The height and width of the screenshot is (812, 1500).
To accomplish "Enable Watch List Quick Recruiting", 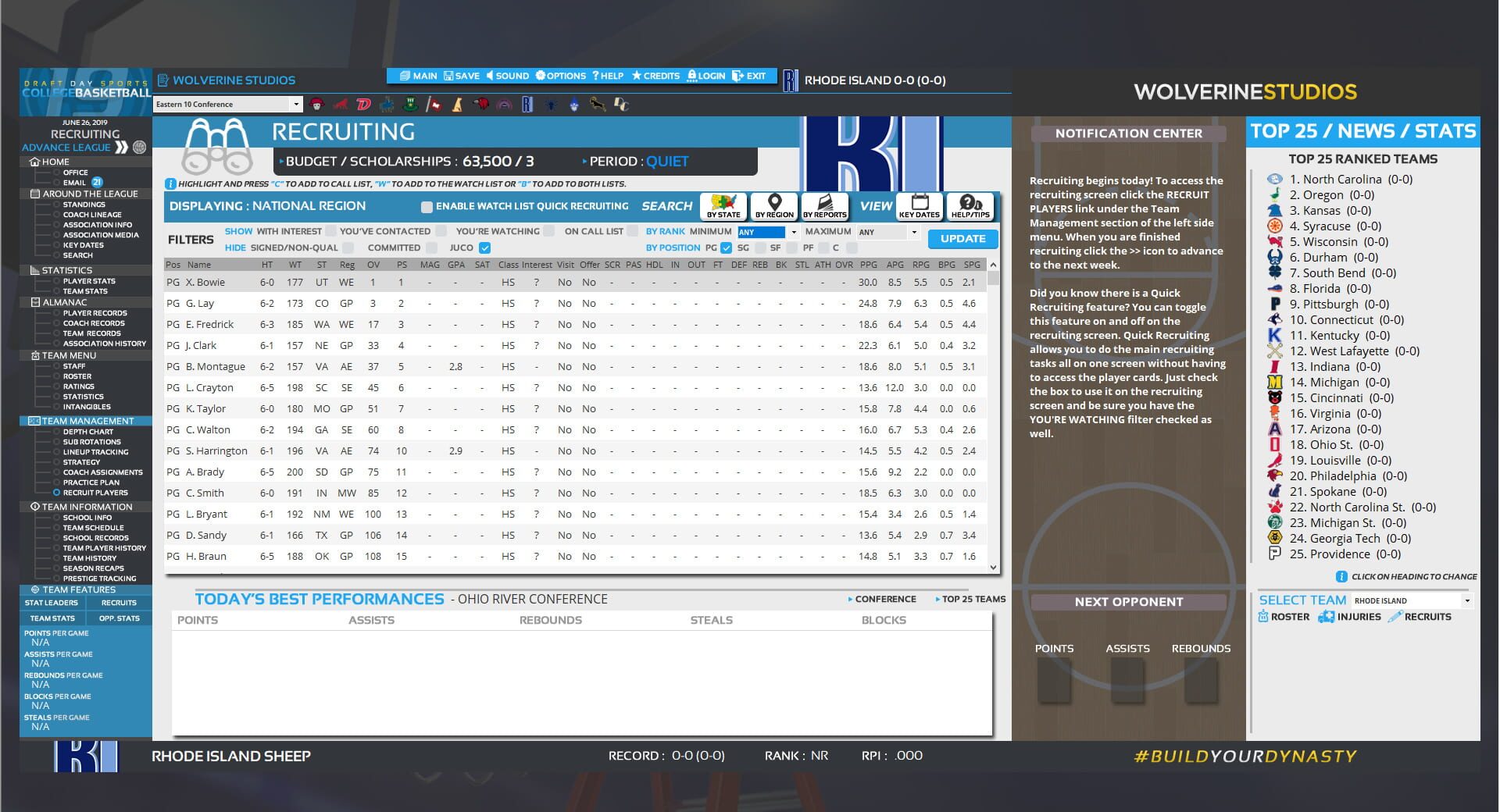I will click(427, 206).
